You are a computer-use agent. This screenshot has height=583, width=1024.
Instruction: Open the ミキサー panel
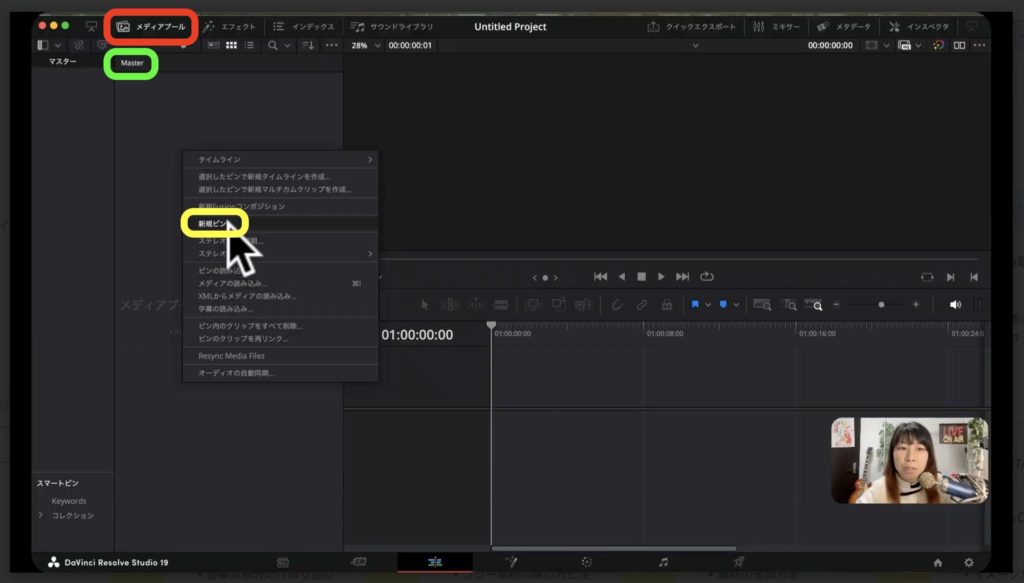pos(785,27)
